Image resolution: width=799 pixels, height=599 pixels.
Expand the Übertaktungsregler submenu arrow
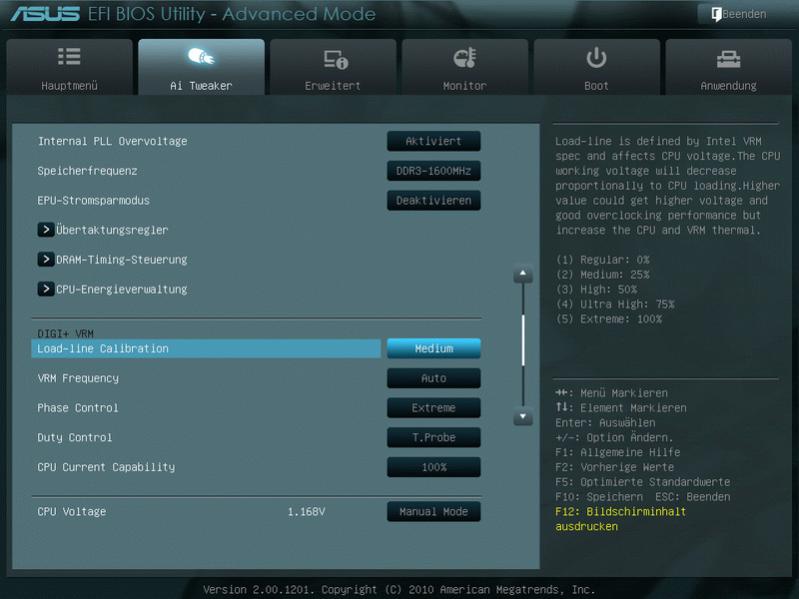click(x=45, y=230)
